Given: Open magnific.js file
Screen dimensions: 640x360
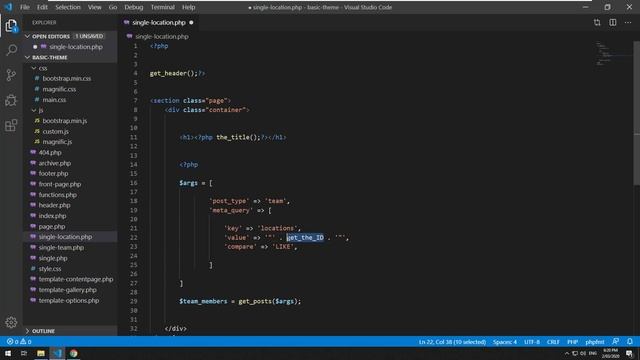Looking at the screenshot, I should [x=57, y=142].
